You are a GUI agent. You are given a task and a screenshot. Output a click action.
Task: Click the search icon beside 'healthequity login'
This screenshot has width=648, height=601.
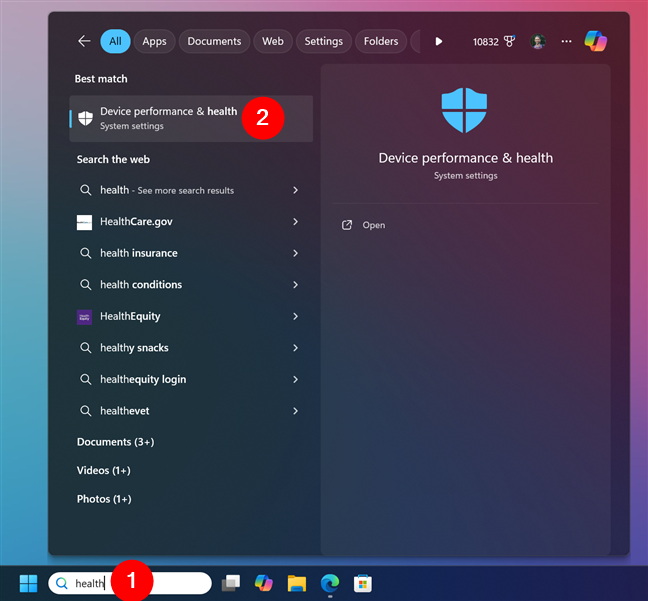(86, 379)
